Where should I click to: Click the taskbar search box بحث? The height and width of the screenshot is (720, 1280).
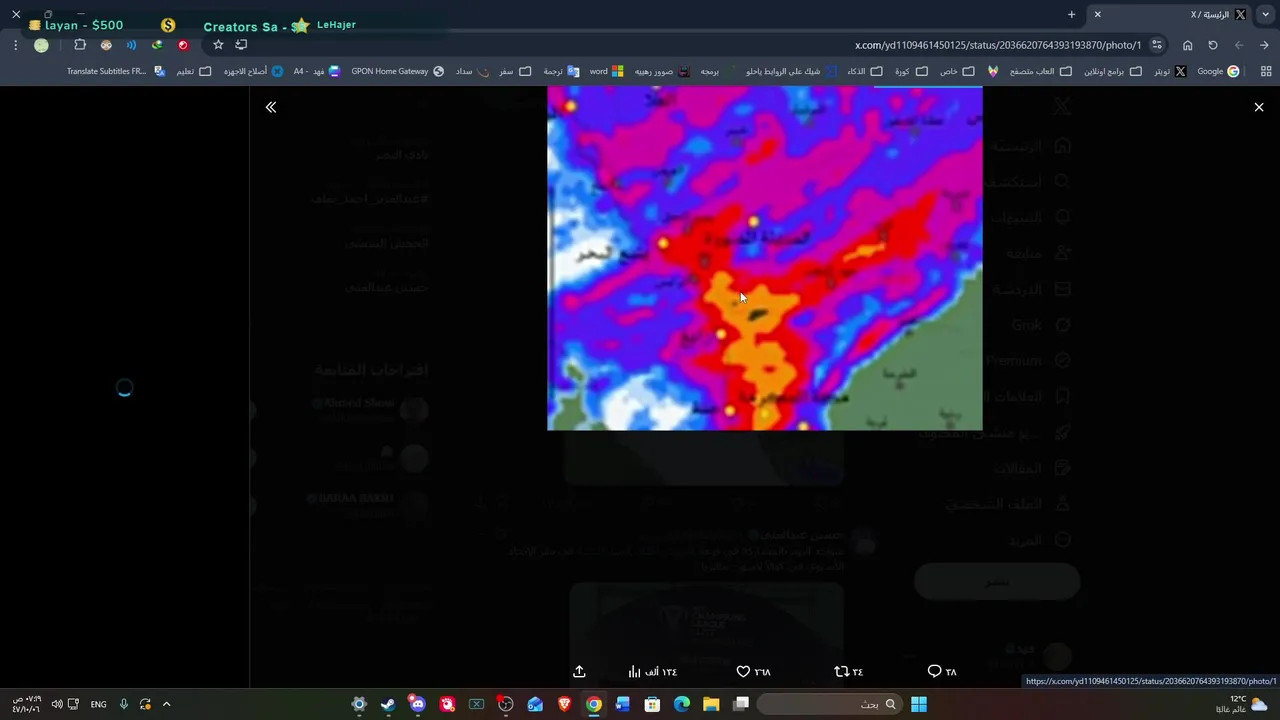828,704
